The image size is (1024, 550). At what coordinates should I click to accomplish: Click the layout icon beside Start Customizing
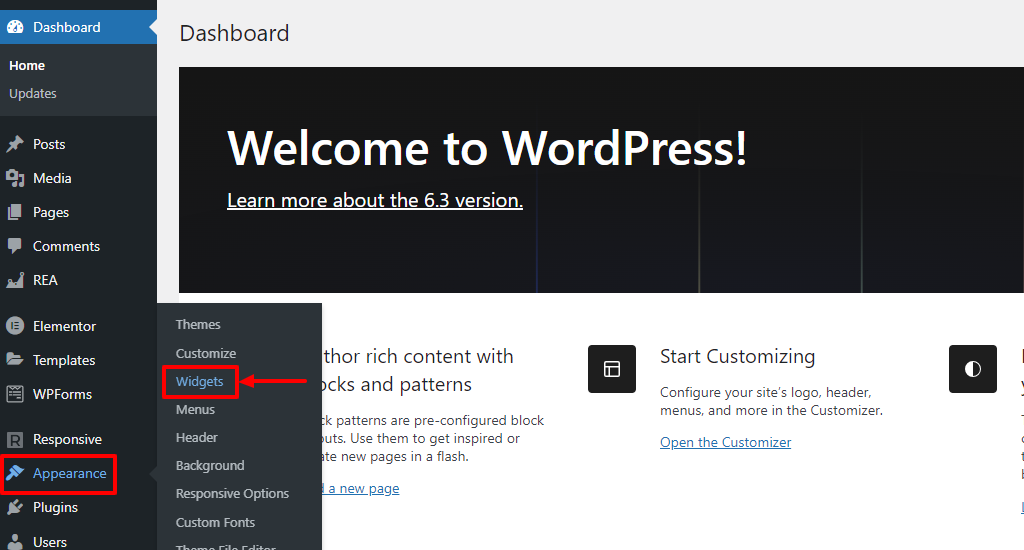pyautogui.click(x=612, y=369)
